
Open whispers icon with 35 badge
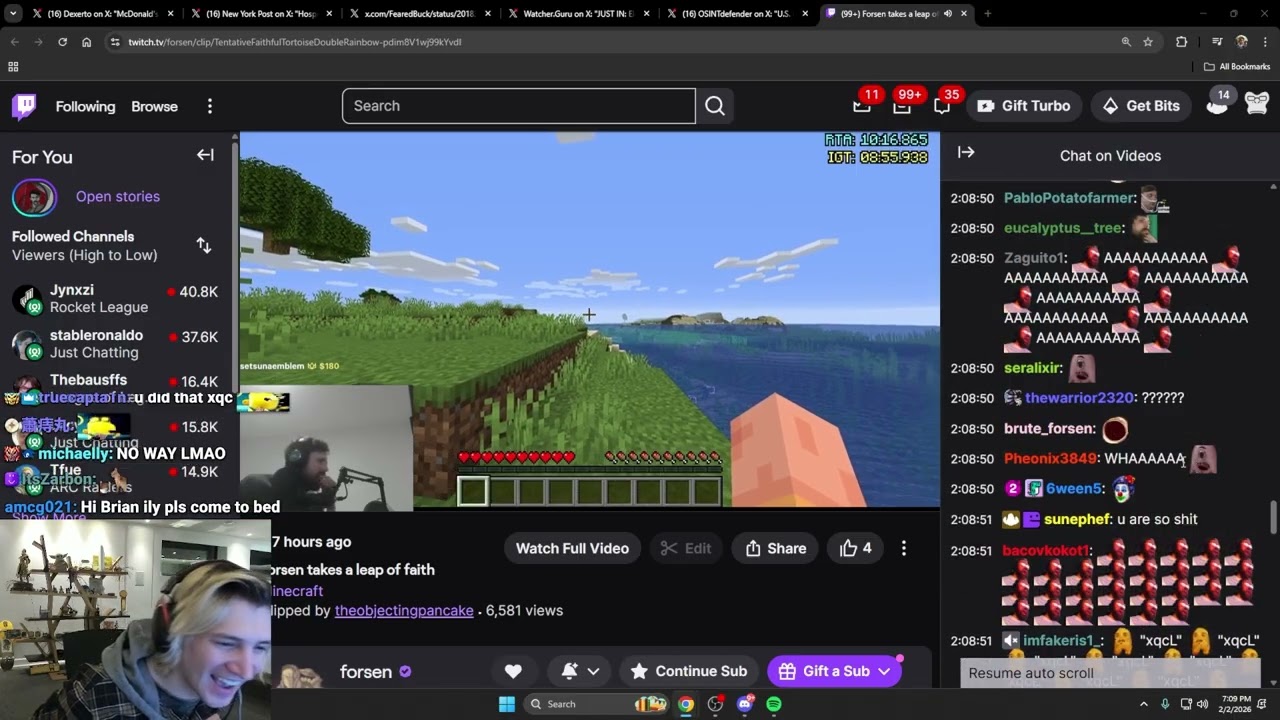pos(942,104)
